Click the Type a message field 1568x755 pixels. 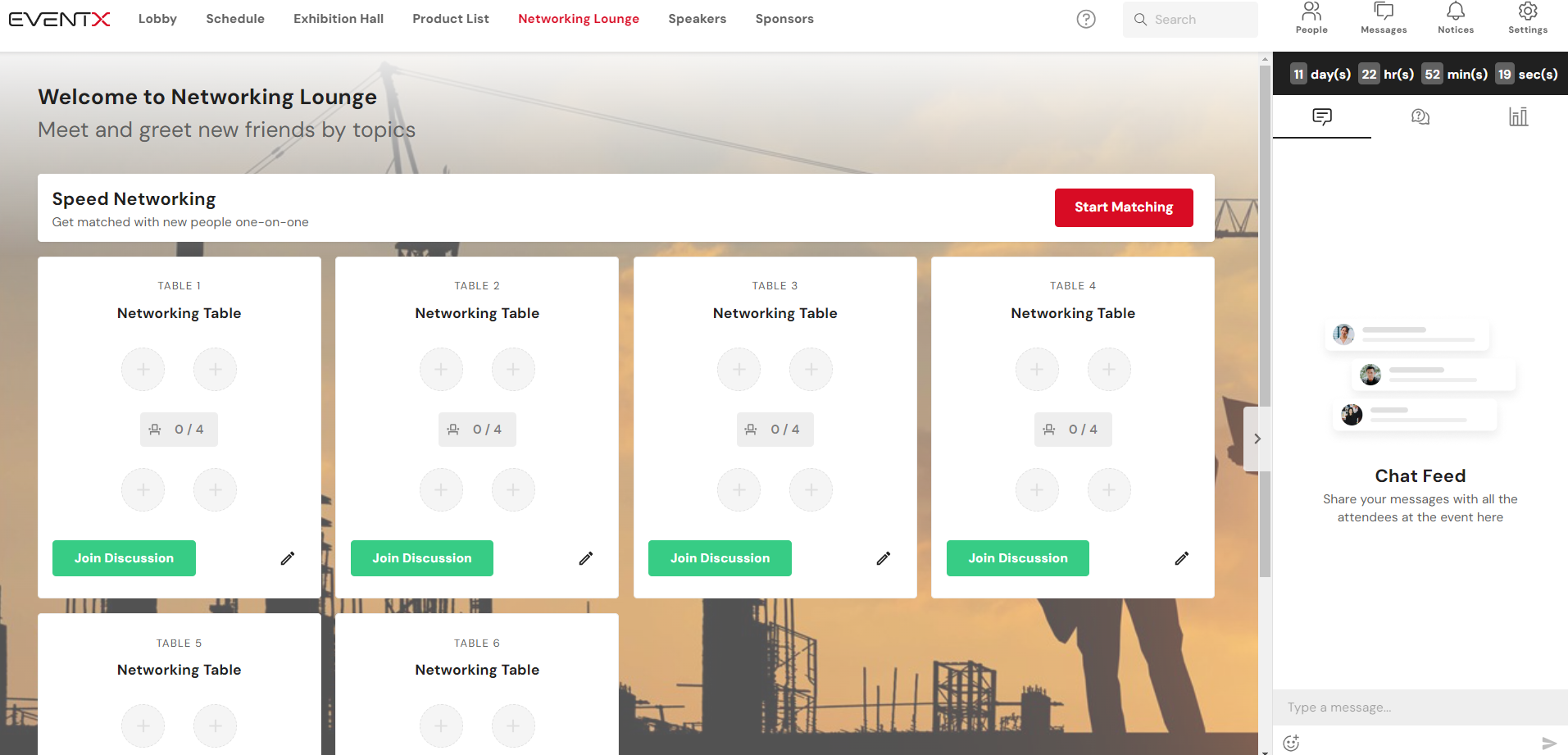(1420, 707)
